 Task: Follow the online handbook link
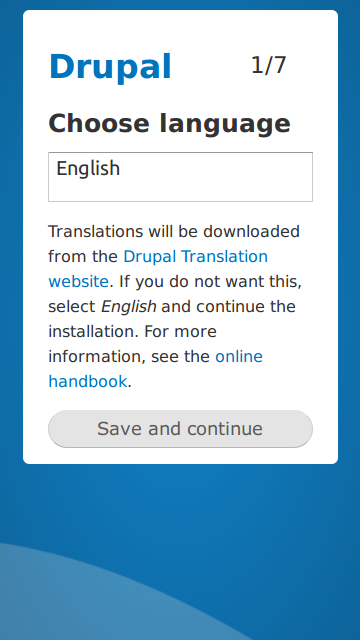[156, 369]
